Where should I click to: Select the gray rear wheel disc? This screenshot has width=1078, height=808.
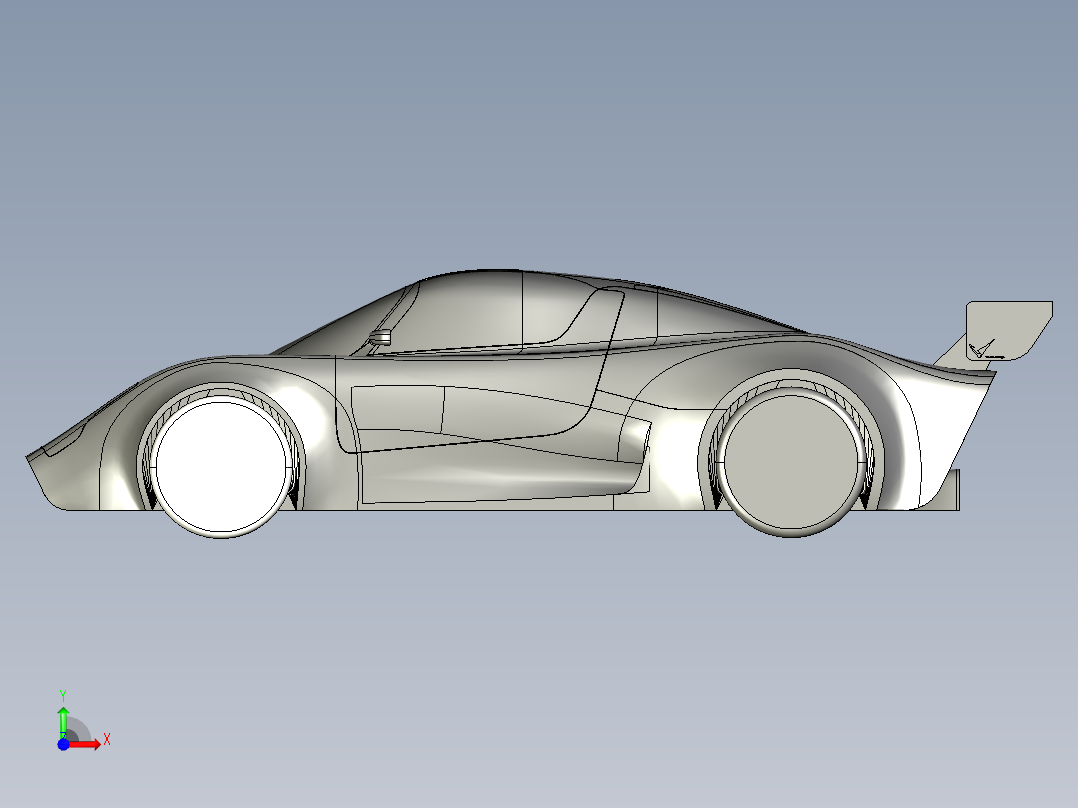tap(791, 462)
